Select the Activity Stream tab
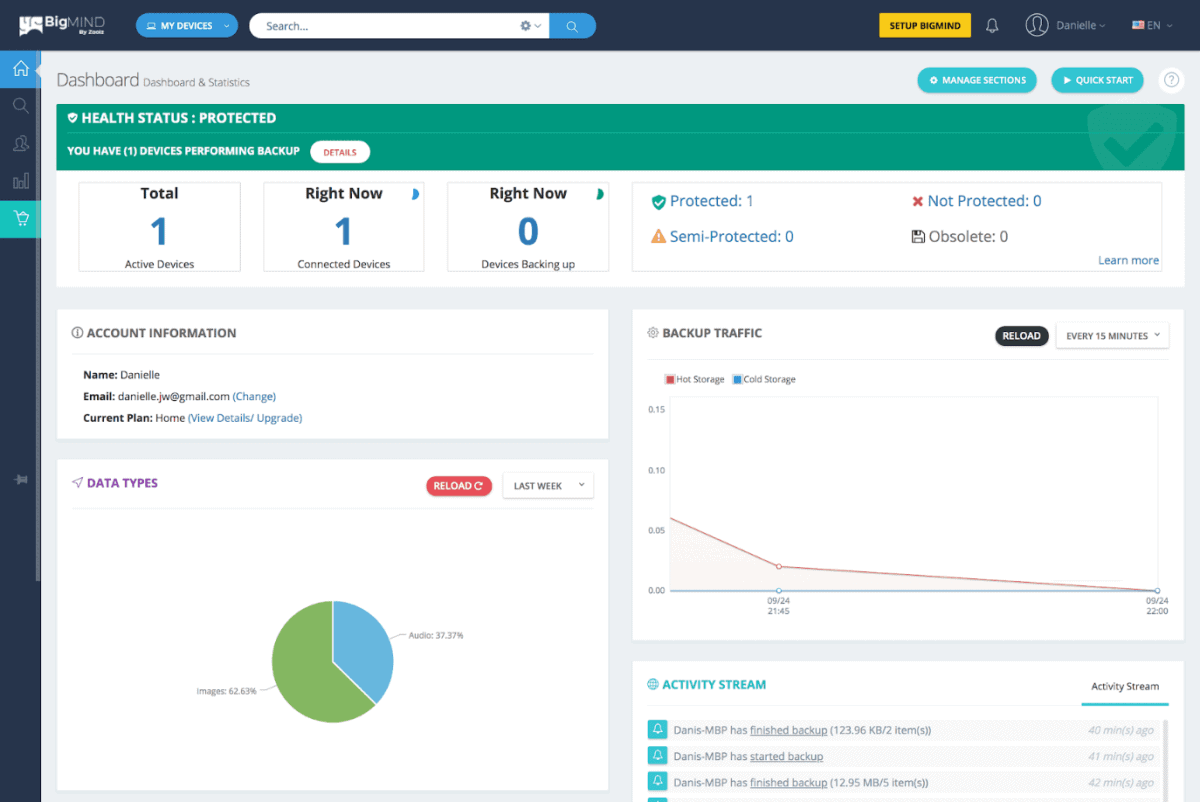Image resolution: width=1200 pixels, height=802 pixels. pyautogui.click(x=1125, y=687)
